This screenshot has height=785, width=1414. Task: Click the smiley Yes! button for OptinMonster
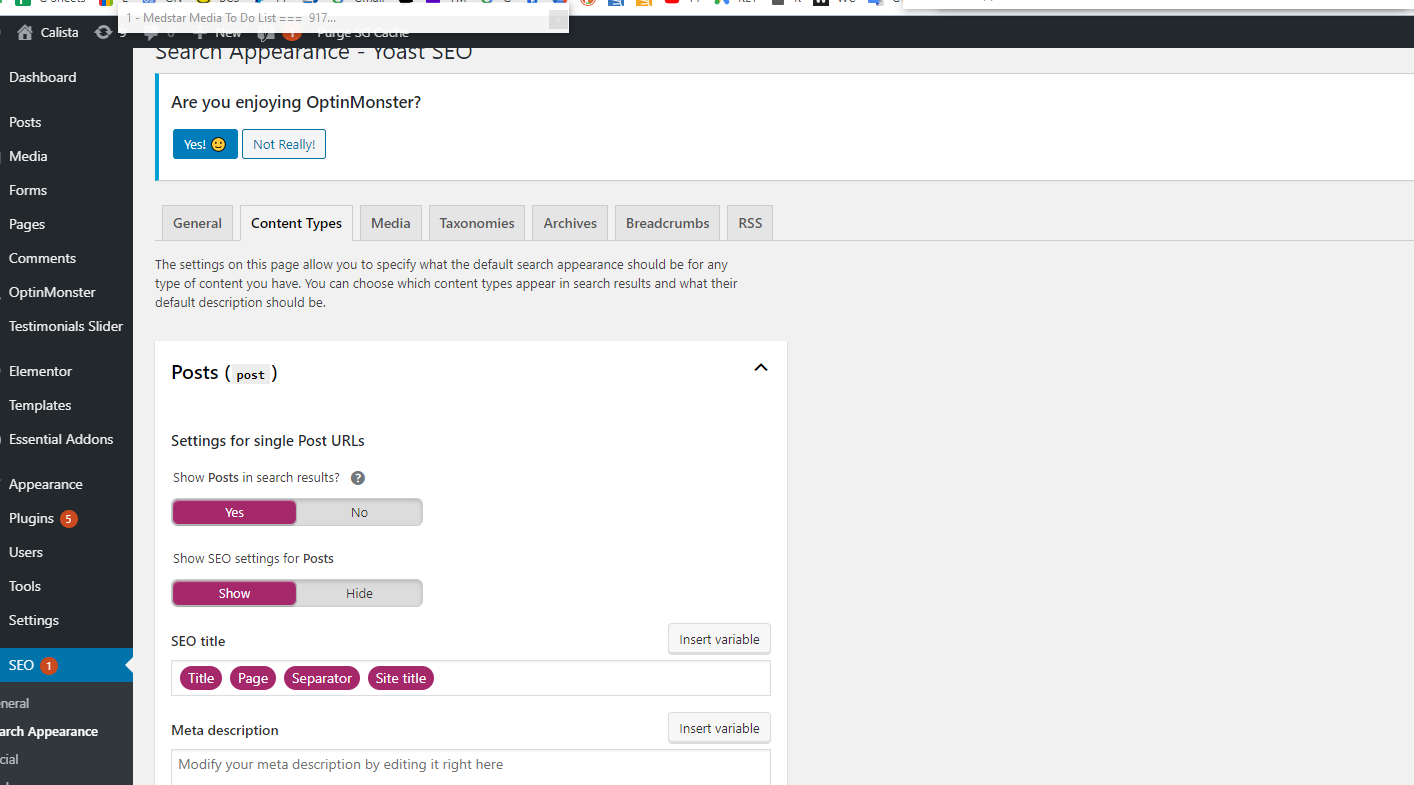point(205,144)
